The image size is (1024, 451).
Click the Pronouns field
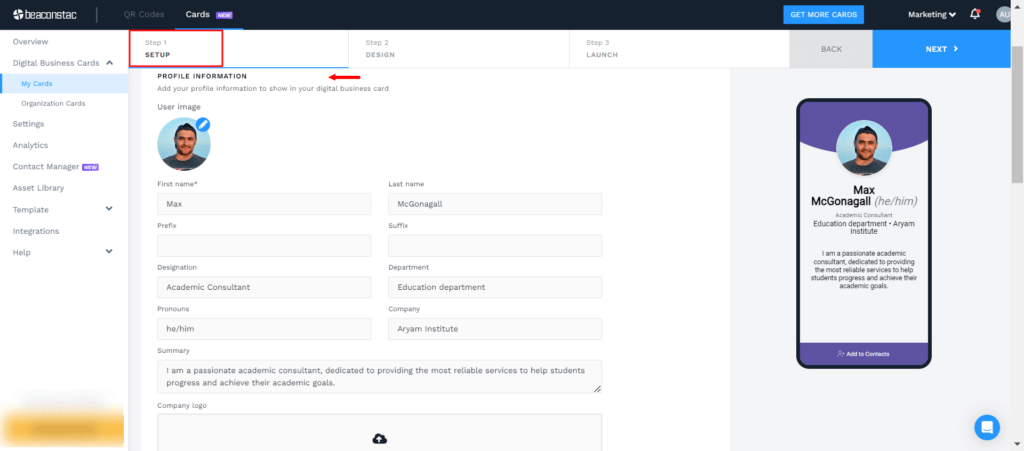pos(264,329)
